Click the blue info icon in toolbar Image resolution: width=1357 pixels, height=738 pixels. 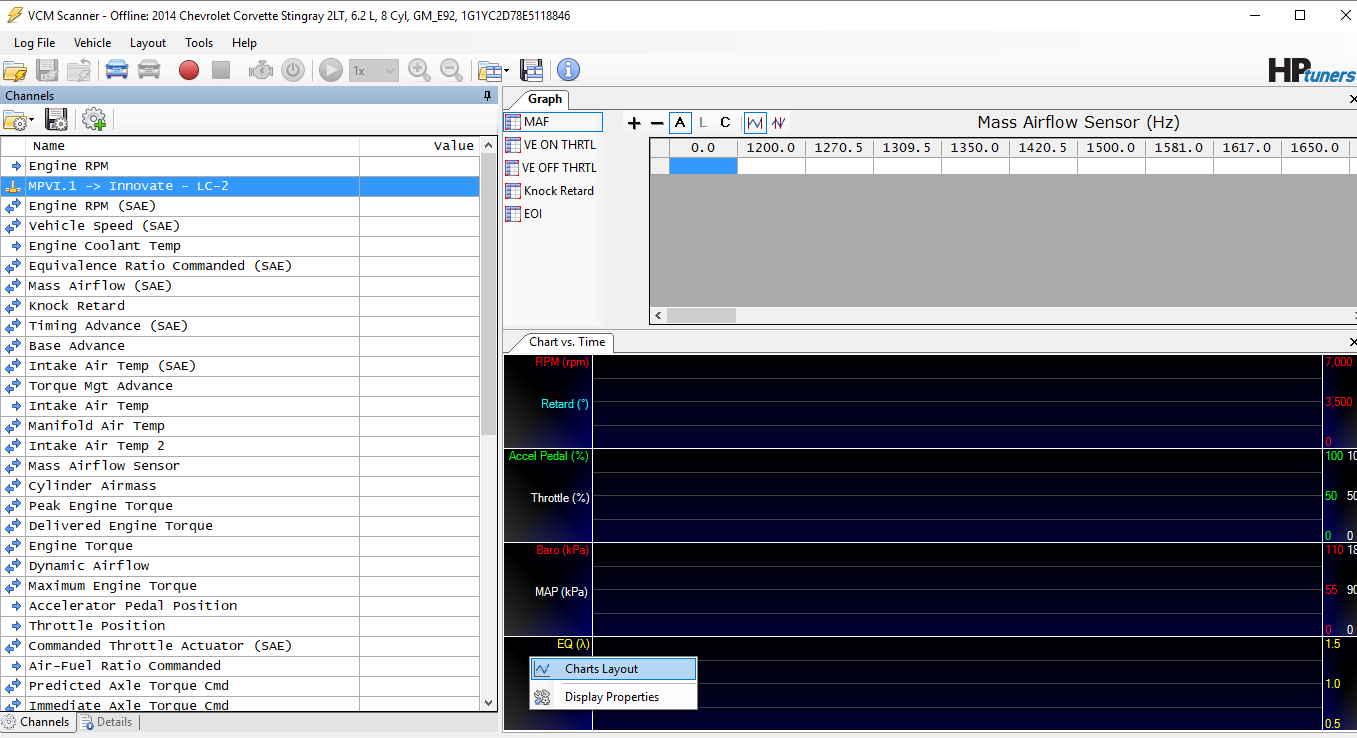point(568,70)
